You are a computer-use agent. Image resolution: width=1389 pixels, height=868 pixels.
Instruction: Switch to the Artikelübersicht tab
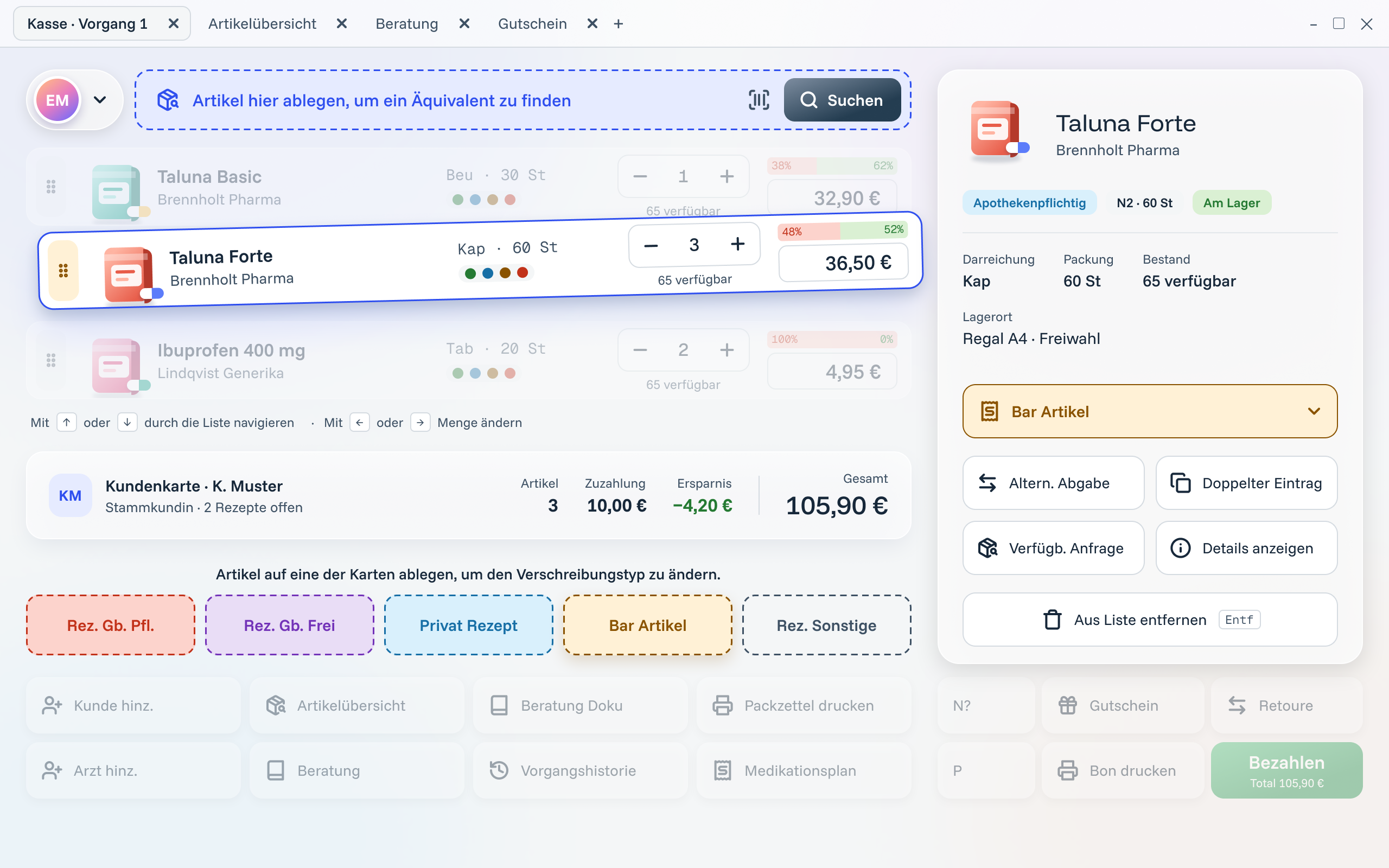click(x=262, y=23)
